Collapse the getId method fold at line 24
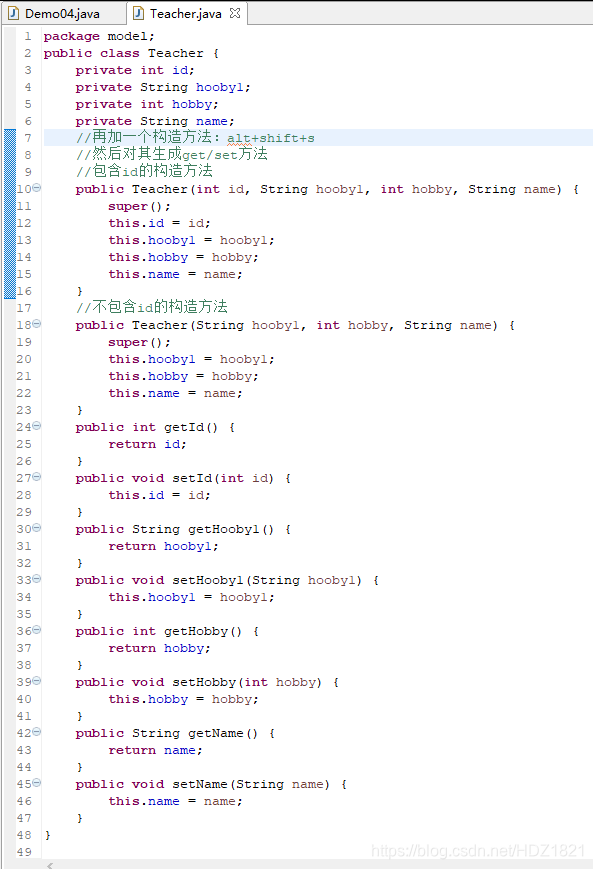Image resolution: width=593 pixels, height=869 pixels. pyautogui.click(x=37, y=426)
